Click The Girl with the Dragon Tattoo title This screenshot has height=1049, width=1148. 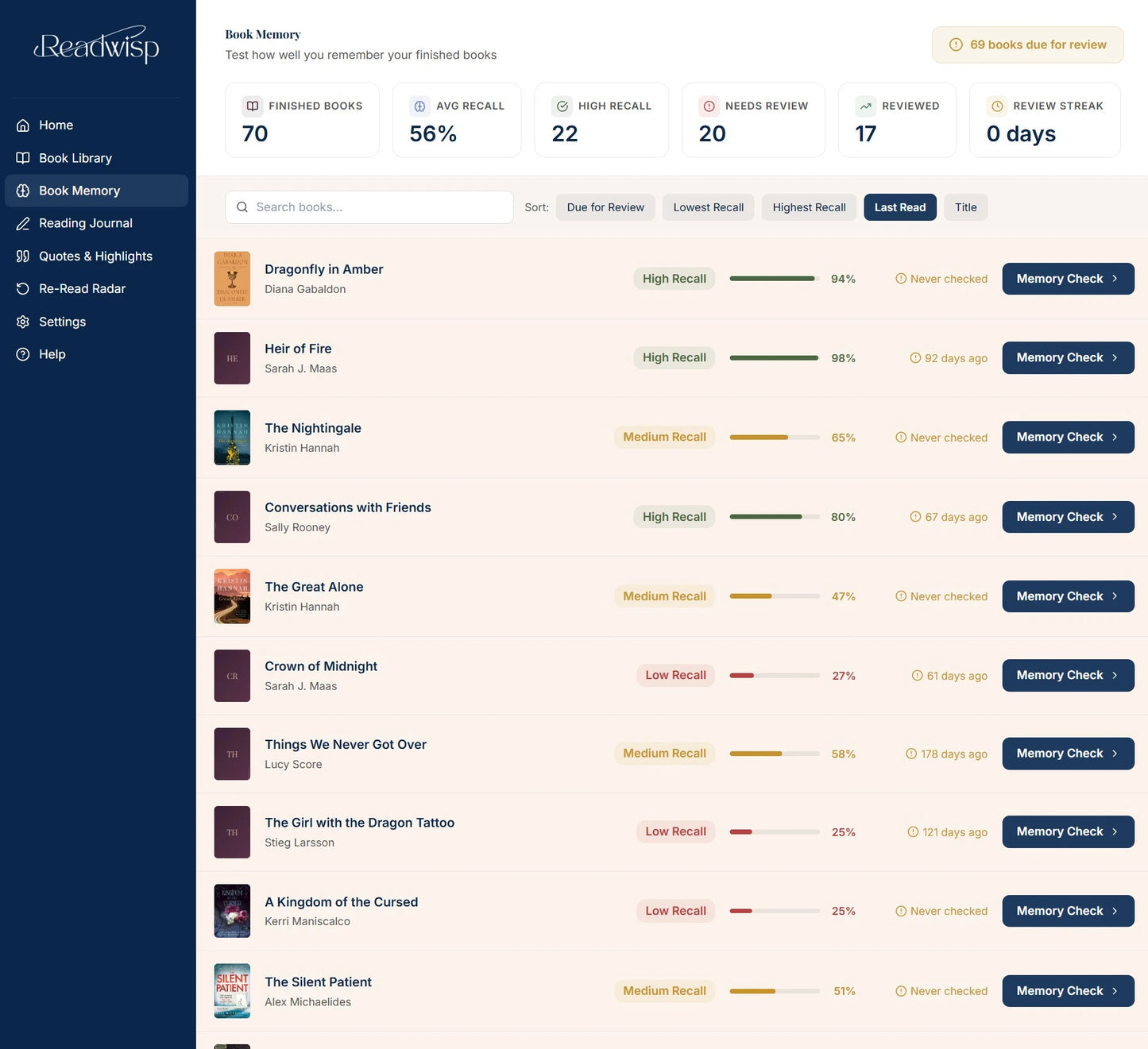[x=360, y=823]
